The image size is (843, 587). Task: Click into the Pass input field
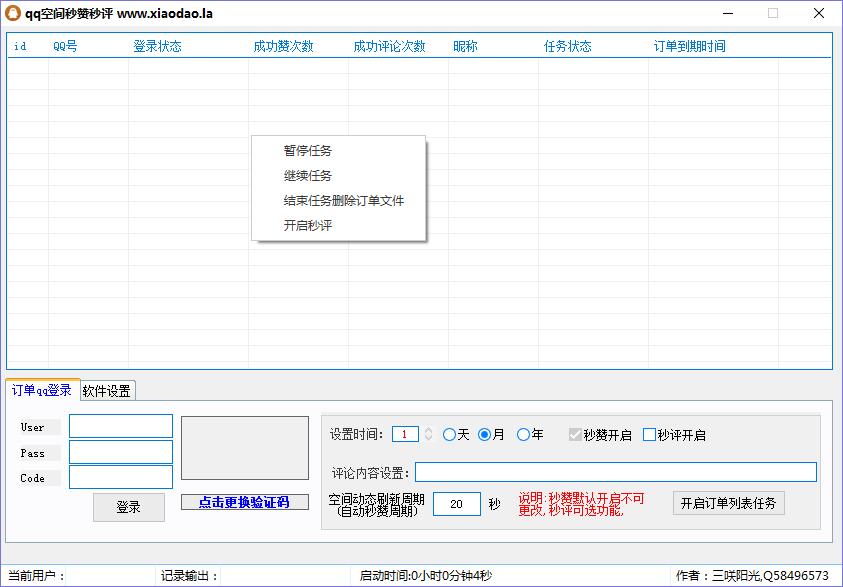[121, 452]
